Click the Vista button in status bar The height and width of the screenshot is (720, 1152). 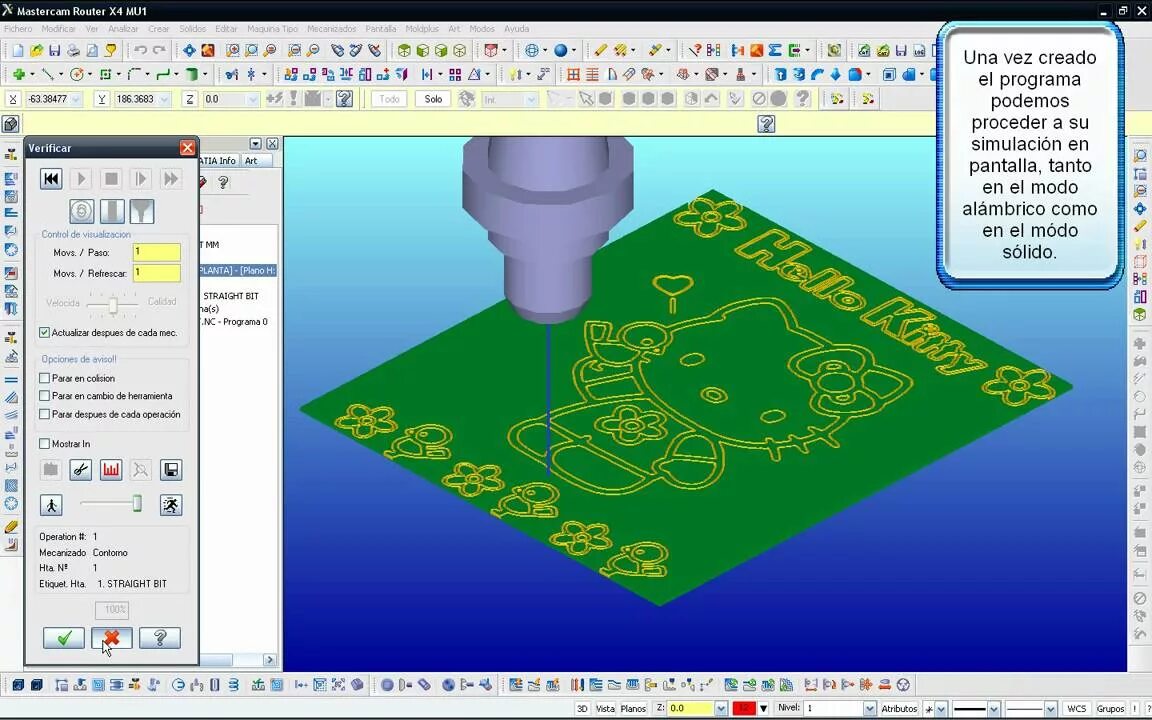coord(605,708)
